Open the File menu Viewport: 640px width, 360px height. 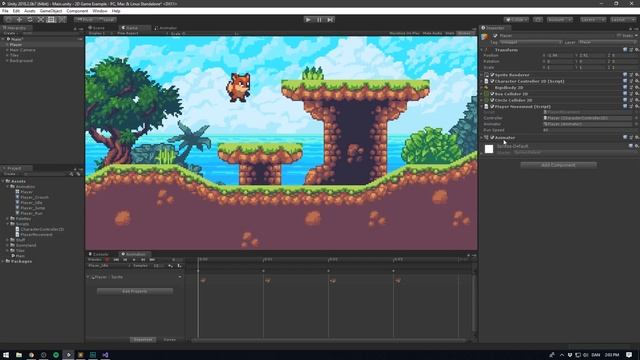click(5, 11)
